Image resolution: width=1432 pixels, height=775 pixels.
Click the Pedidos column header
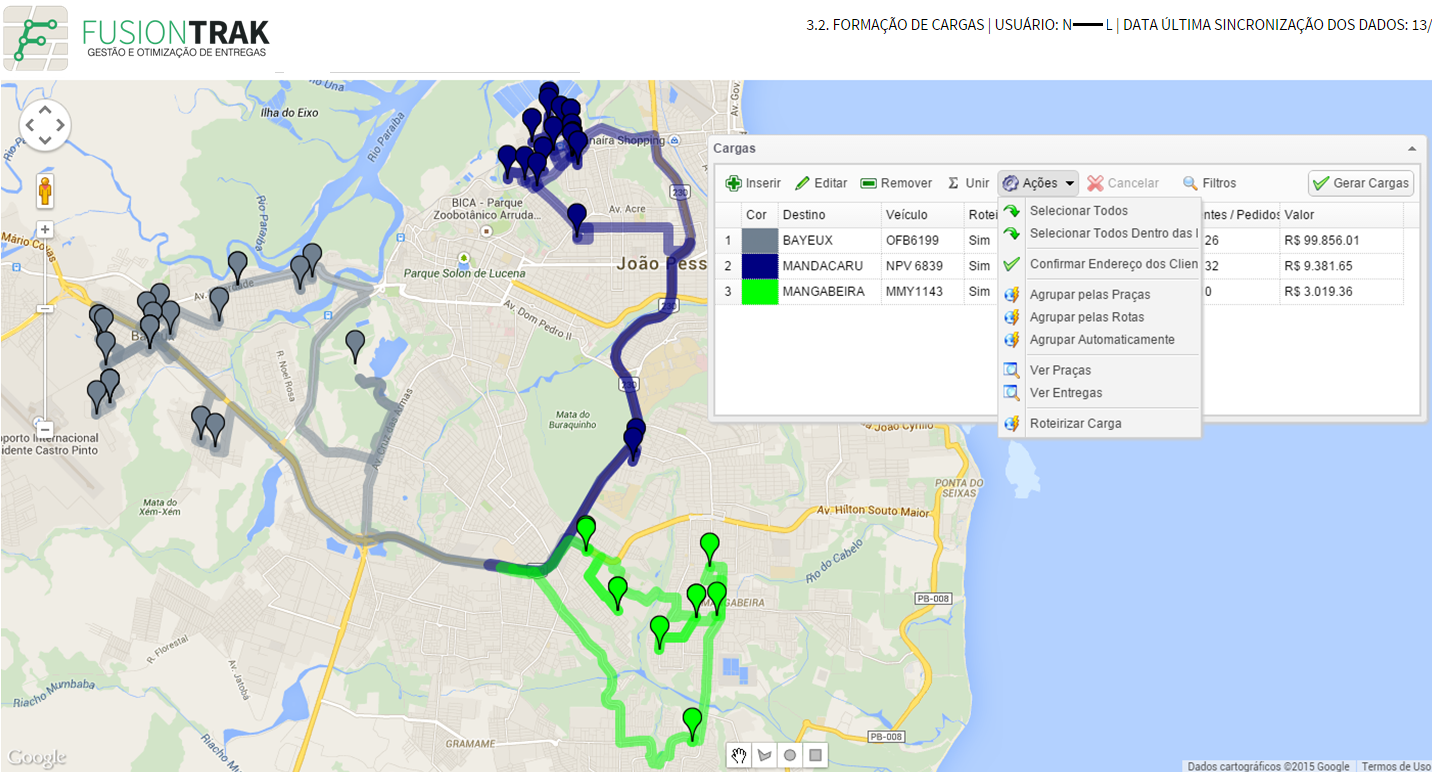pos(1240,215)
